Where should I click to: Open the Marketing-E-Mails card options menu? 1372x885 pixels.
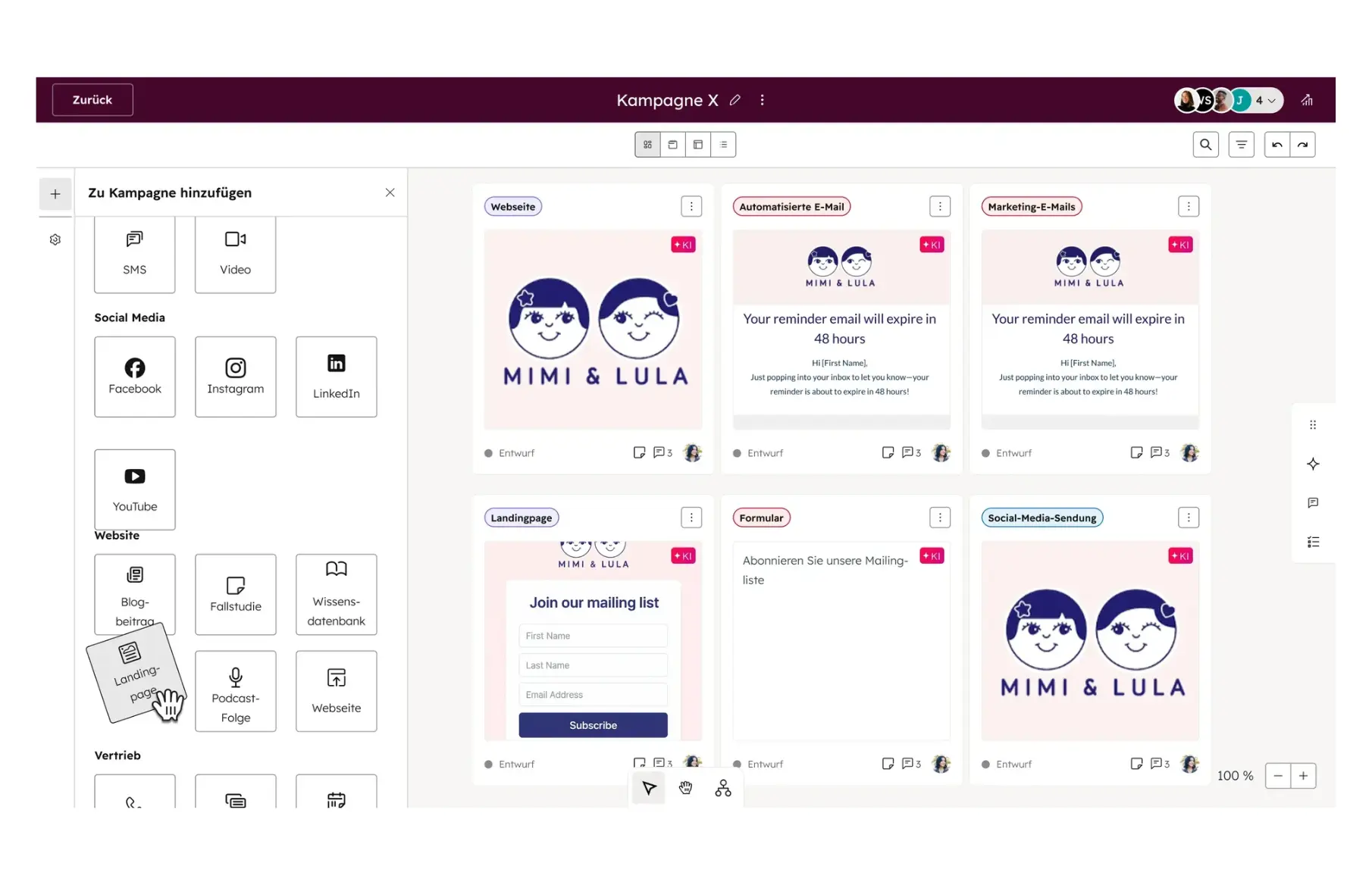coord(1189,206)
